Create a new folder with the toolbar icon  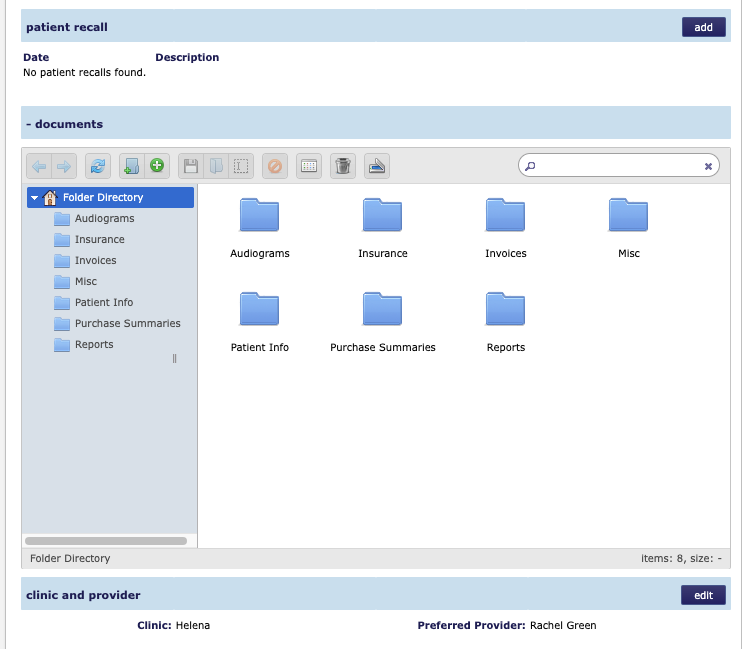pos(132,166)
